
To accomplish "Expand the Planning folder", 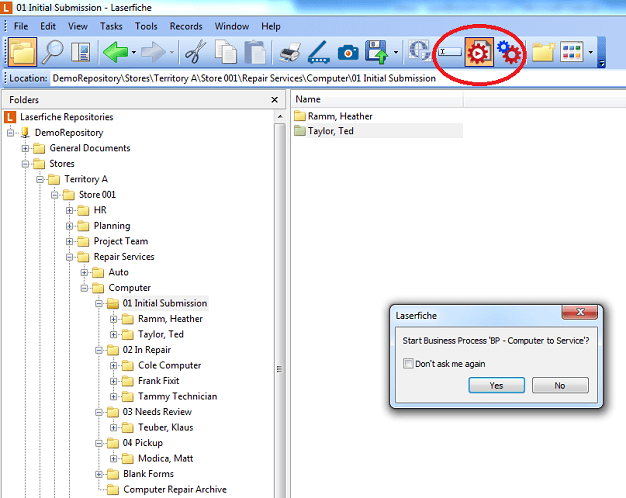I will coord(69,226).
